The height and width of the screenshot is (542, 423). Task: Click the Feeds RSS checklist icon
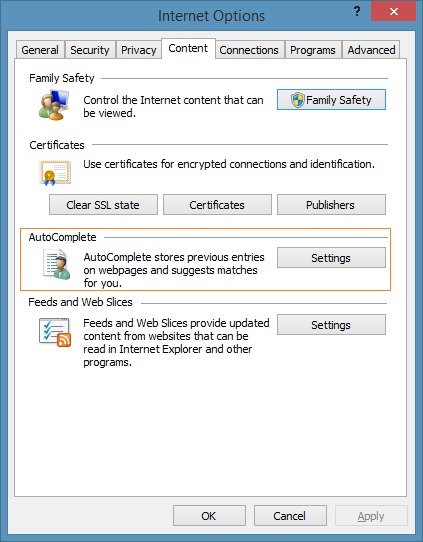(55, 332)
